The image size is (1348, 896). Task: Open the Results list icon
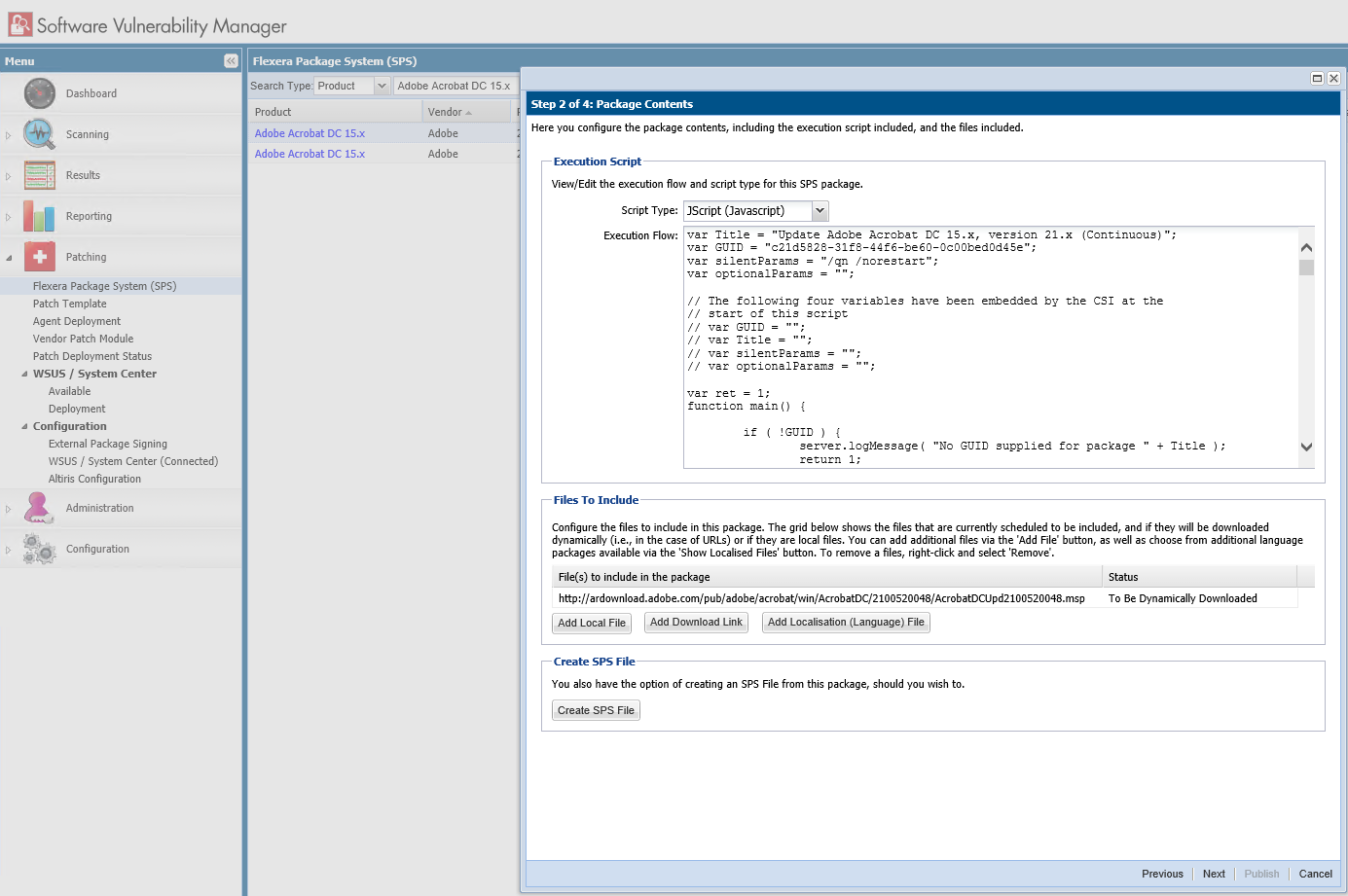(40, 175)
